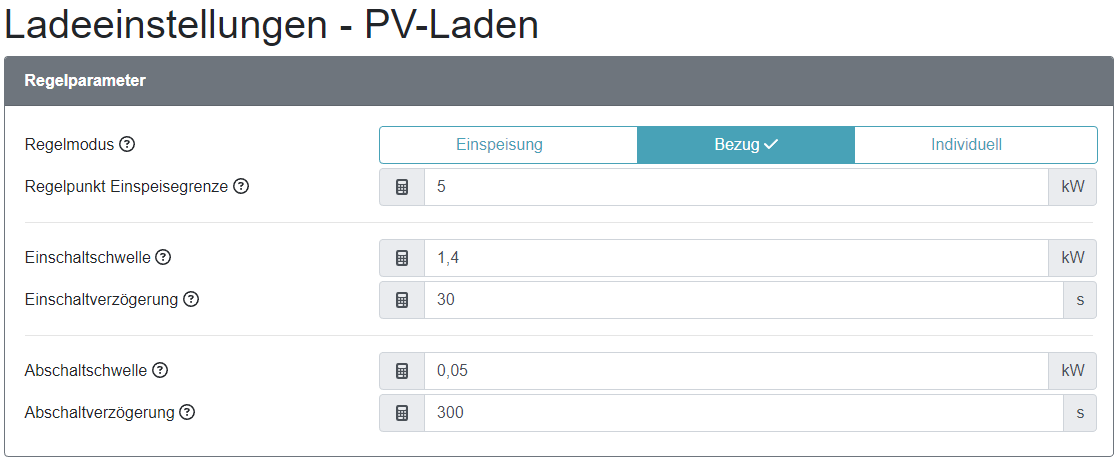
Task: Select Bezug control mode
Action: tap(745, 145)
